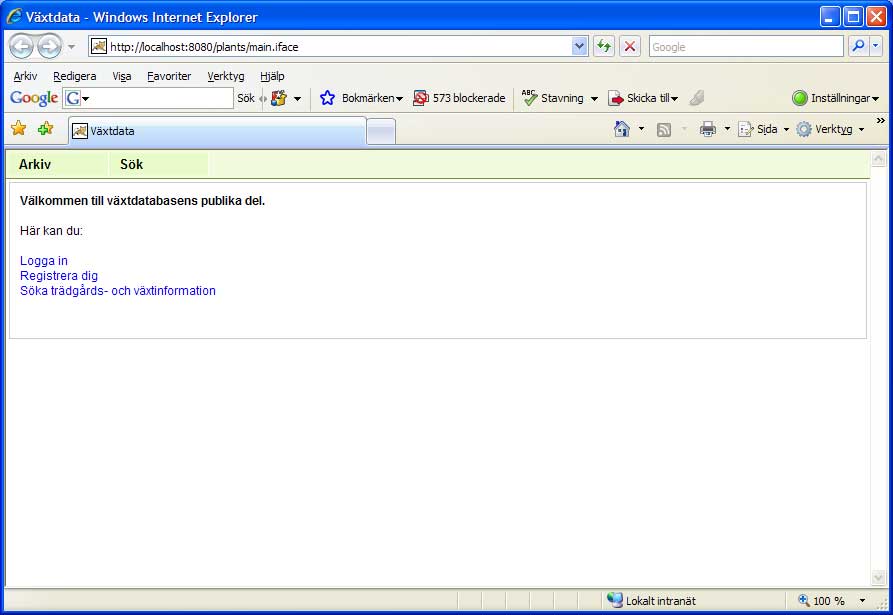
Task: Click the browser Back arrow button
Action: click(x=21, y=46)
